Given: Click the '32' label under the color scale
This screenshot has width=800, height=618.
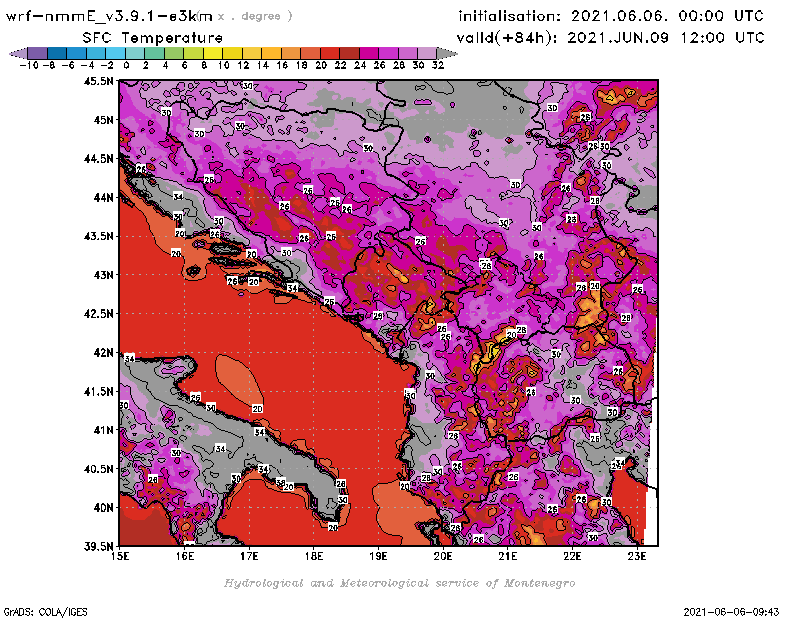Looking at the screenshot, I should coord(438,65).
